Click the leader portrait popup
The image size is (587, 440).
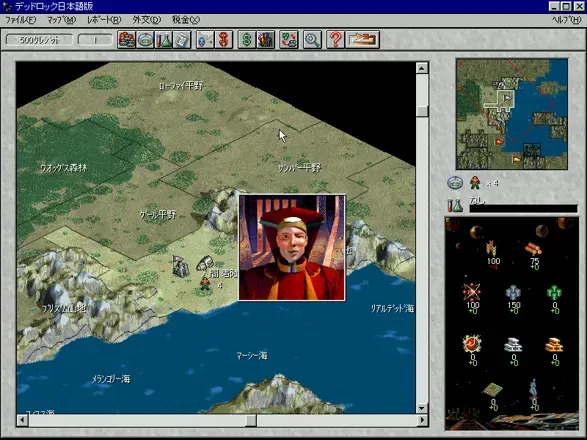coord(292,248)
